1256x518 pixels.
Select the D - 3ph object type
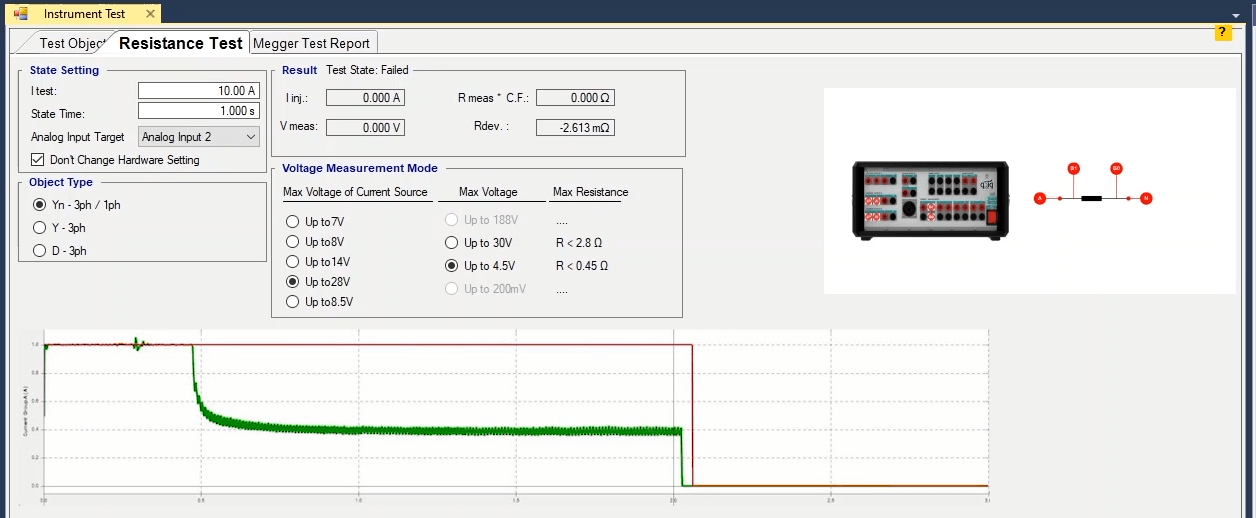point(40,251)
